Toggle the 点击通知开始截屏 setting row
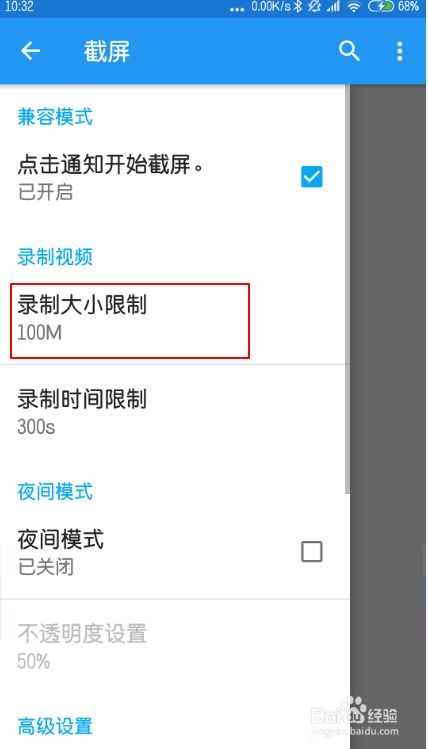This screenshot has width=428, height=749. [175, 178]
